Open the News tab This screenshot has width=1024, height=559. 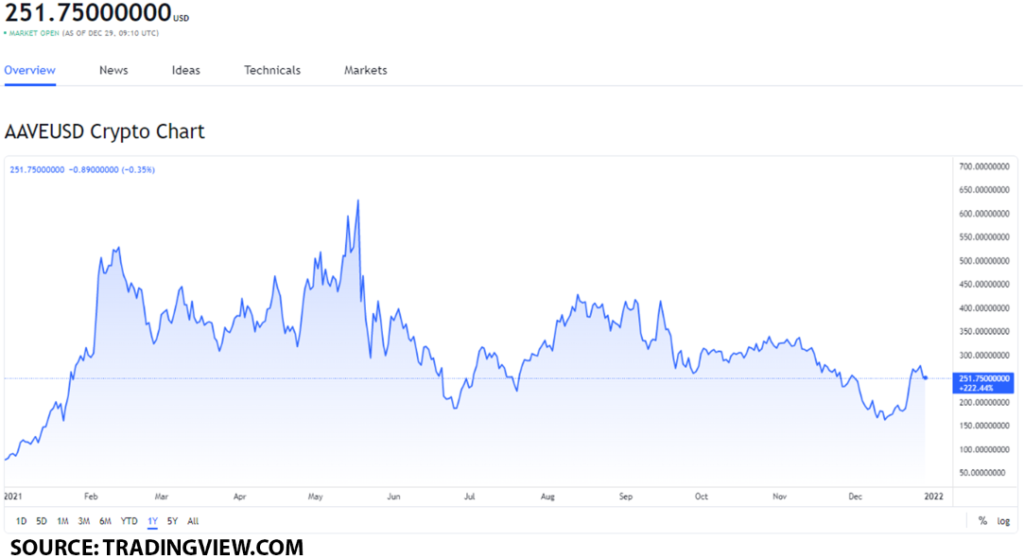(x=114, y=71)
